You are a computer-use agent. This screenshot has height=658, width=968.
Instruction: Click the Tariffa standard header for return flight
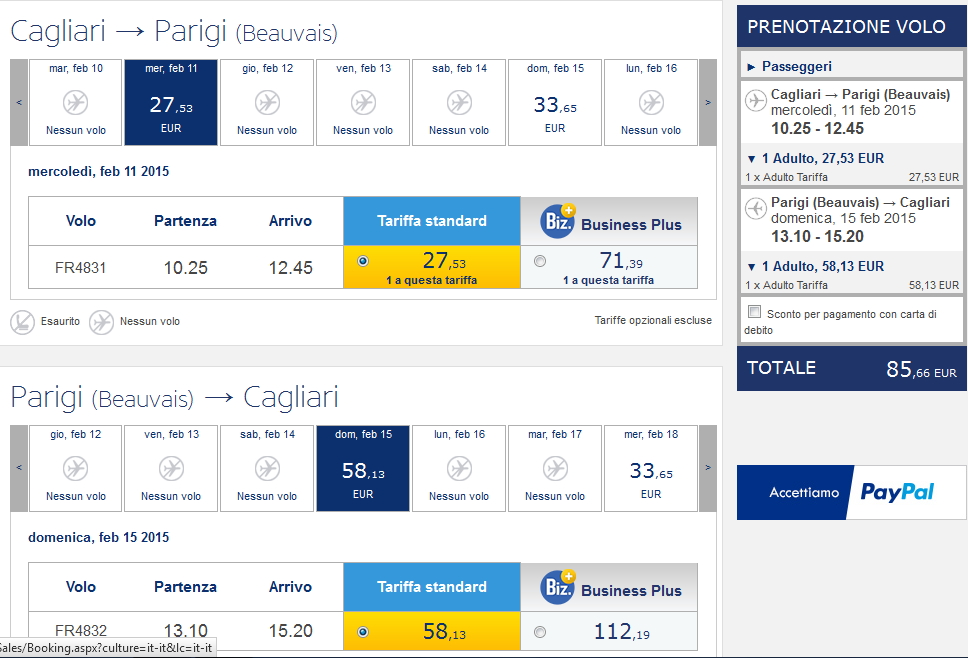tap(432, 587)
